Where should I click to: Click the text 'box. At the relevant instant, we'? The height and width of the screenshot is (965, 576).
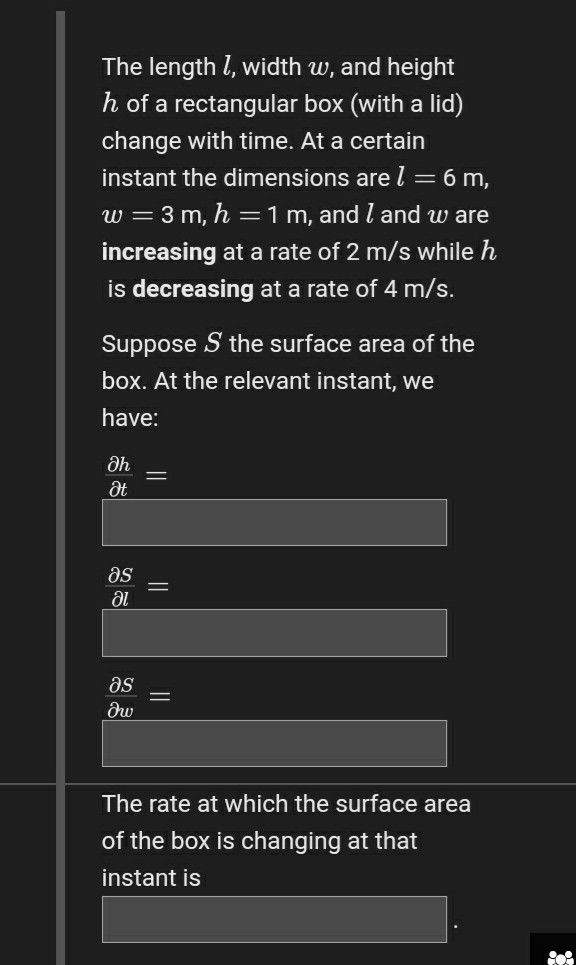pyautogui.click(x=268, y=382)
